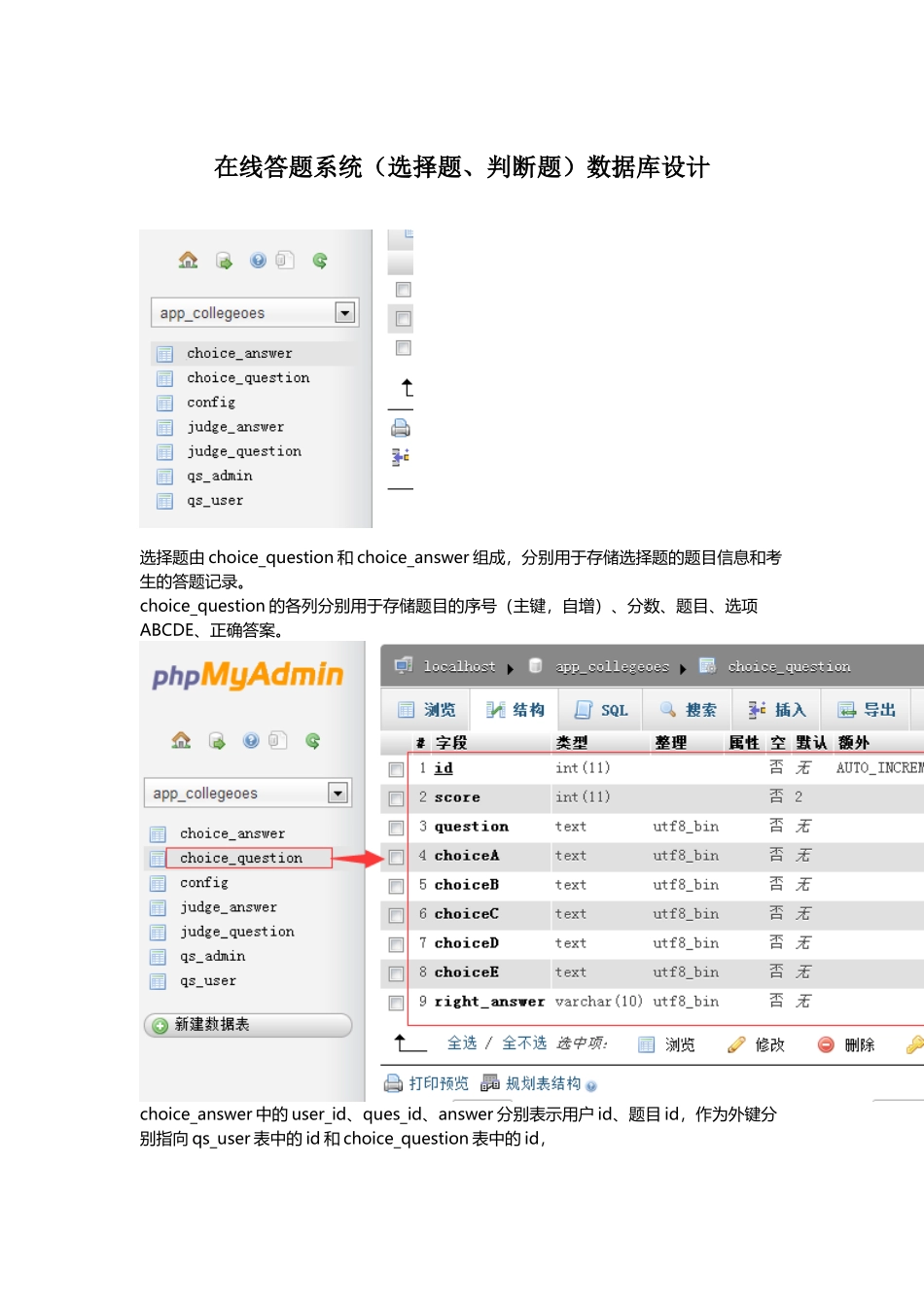Click the 全不选 link
924x1307 pixels.
pos(524,1043)
